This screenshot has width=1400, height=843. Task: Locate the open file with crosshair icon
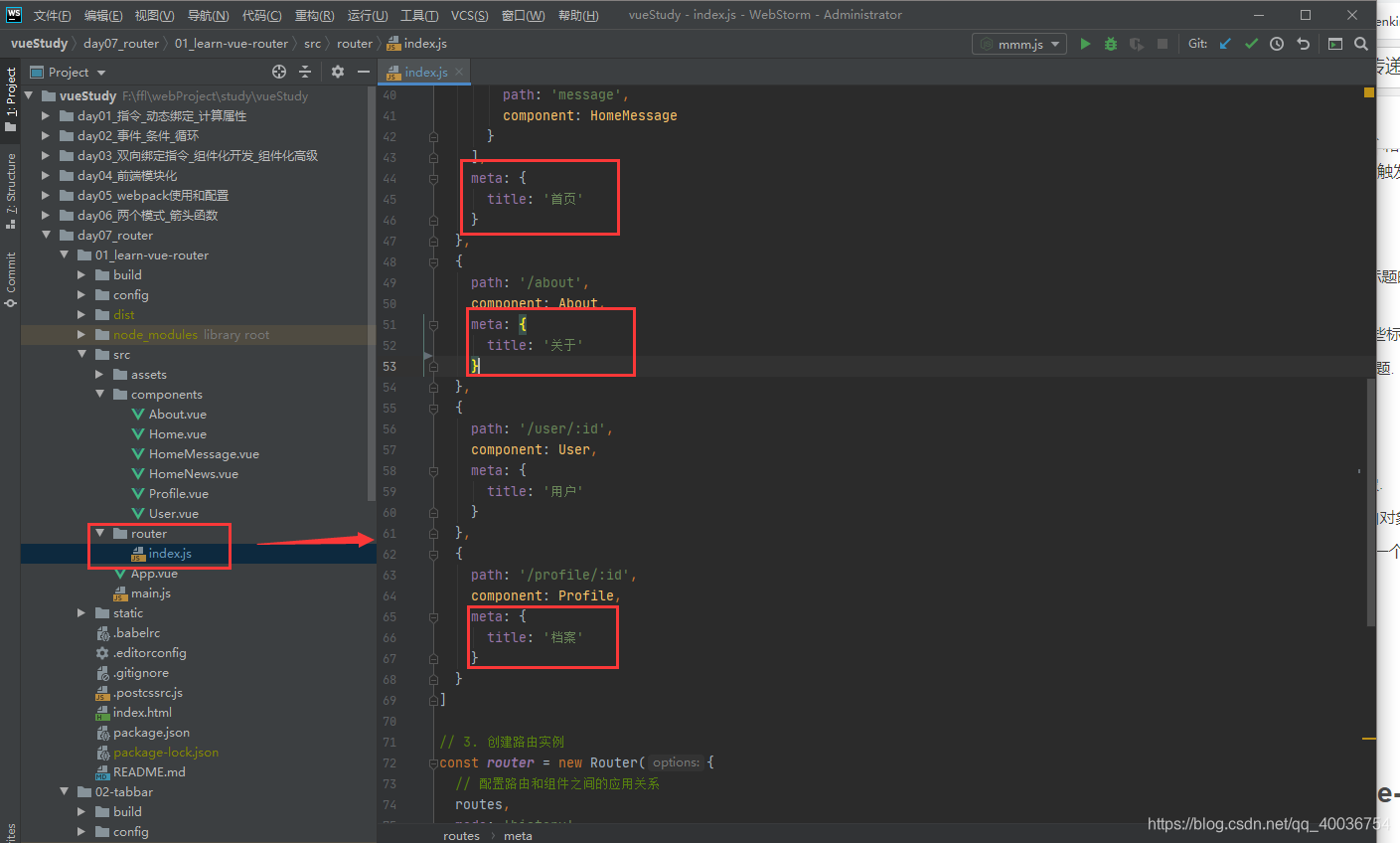(279, 72)
